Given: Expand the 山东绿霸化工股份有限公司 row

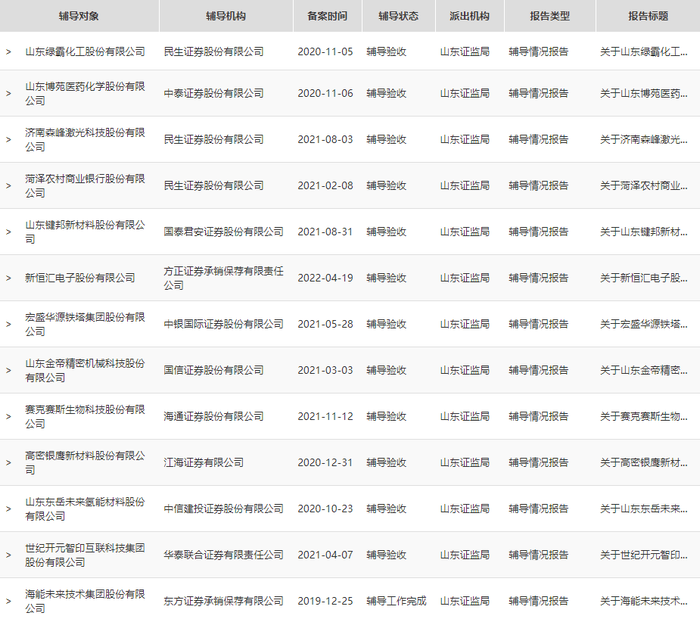Looking at the screenshot, I should (8, 52).
